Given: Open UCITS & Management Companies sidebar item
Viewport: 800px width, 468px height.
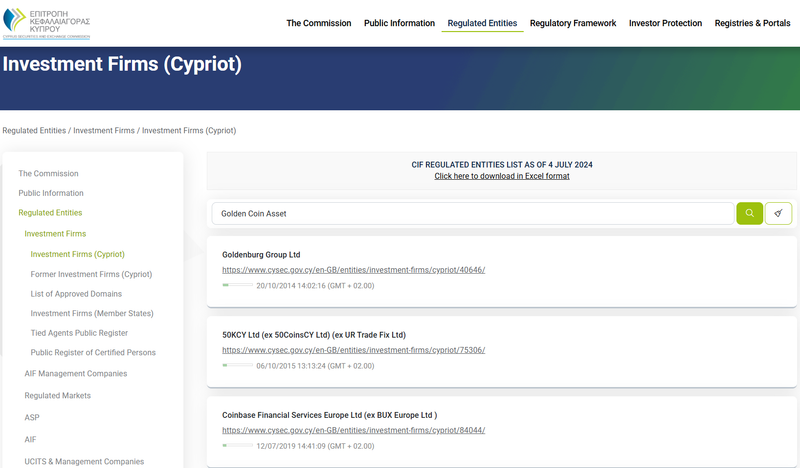Looking at the screenshot, I should point(84,461).
